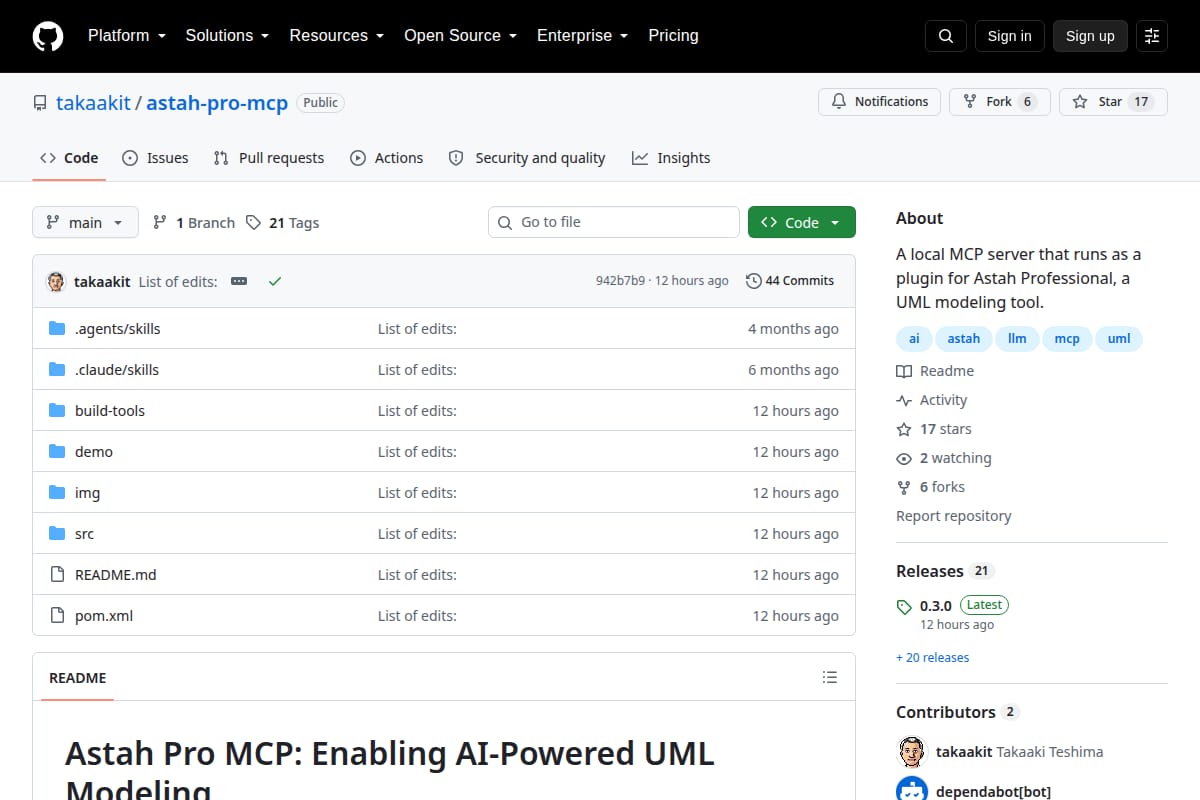Screen dimensions: 1200x800
Task: Click takaakit avatar in commit bar
Action: pyautogui.click(x=56, y=281)
